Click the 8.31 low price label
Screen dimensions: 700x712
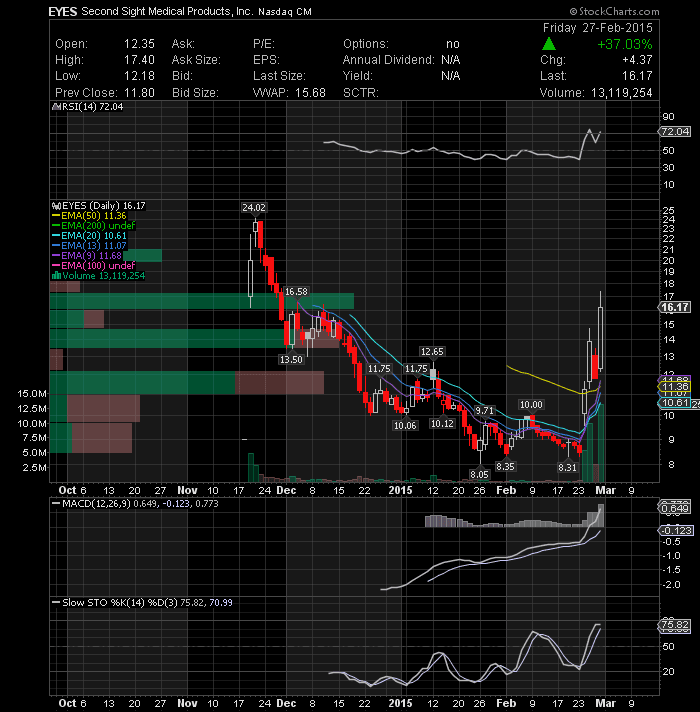(x=567, y=467)
